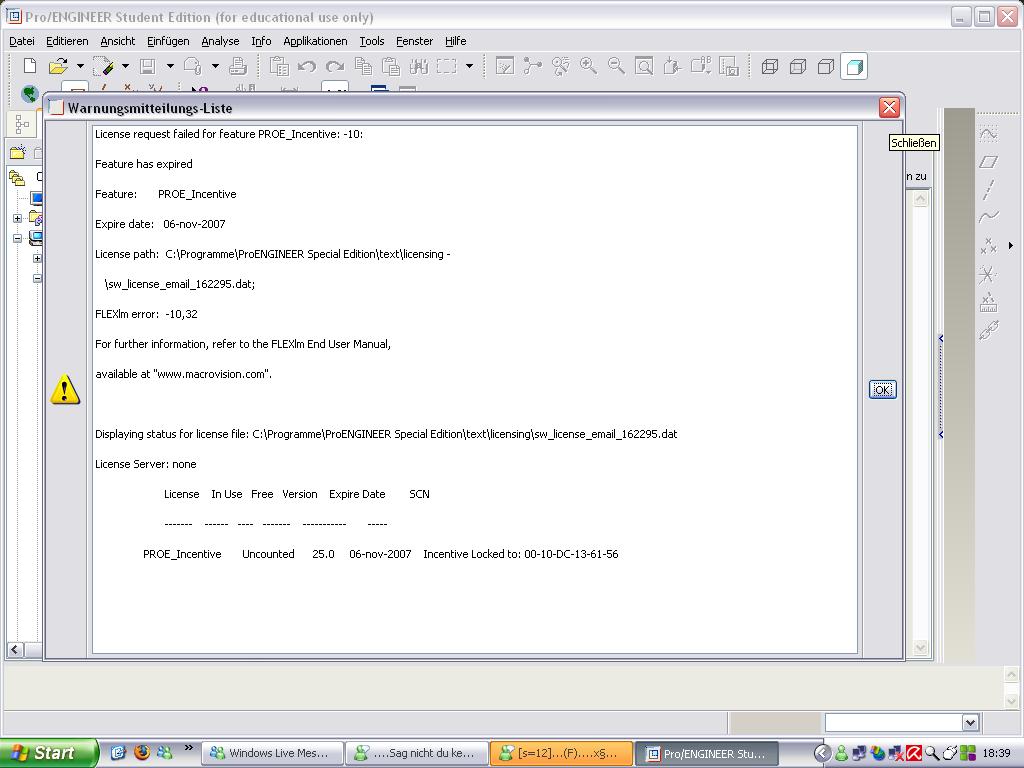Click the dashed selection box icon

[447, 66]
